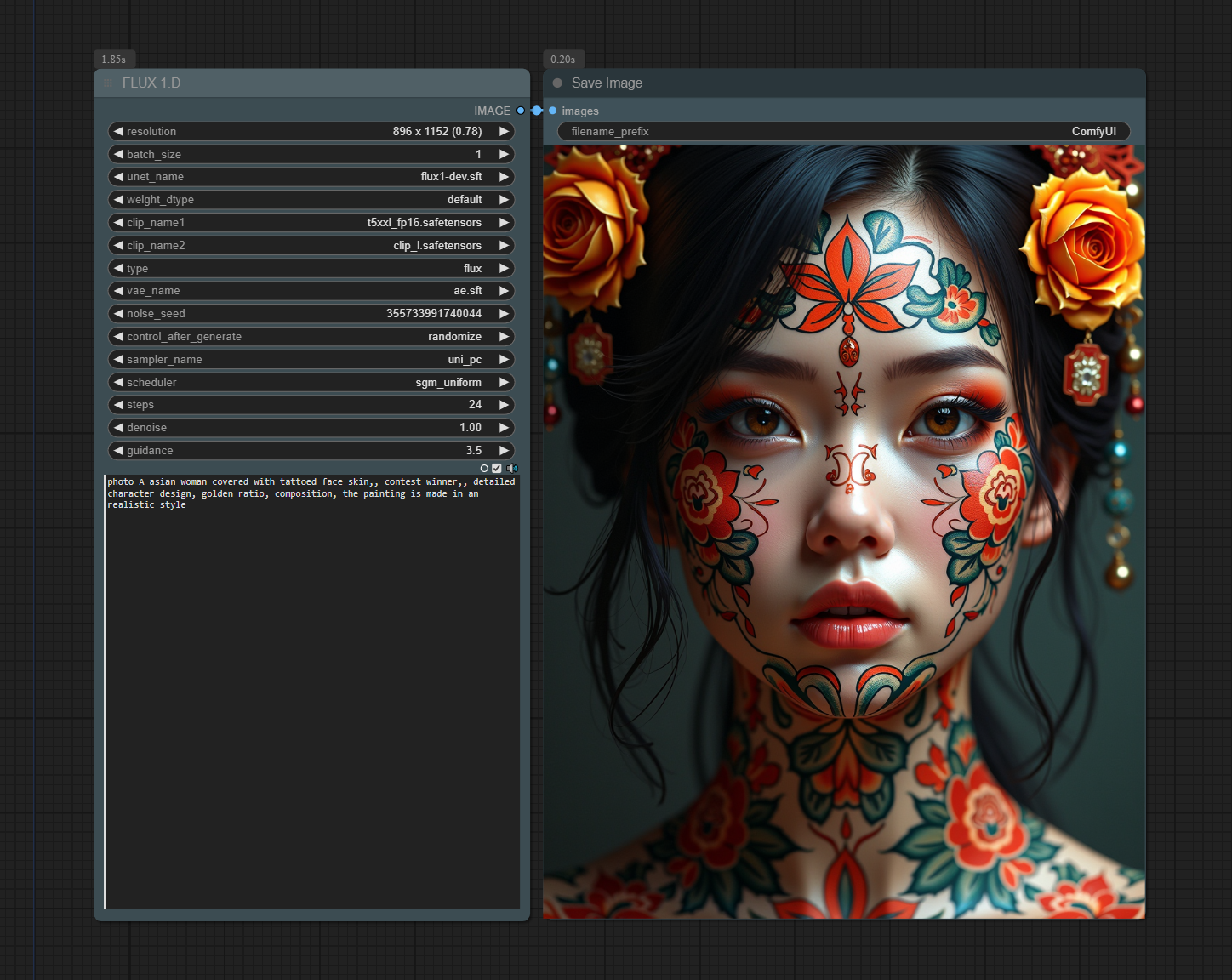Click the denoise slider field
Viewport: 1232px width, 980px height.
point(311,428)
